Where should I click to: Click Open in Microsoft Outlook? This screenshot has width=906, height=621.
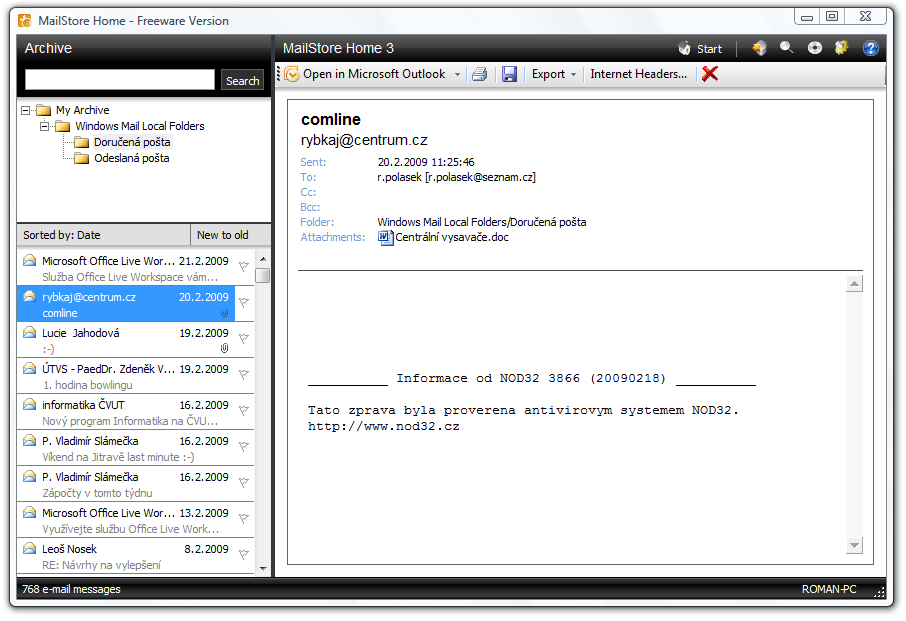367,74
